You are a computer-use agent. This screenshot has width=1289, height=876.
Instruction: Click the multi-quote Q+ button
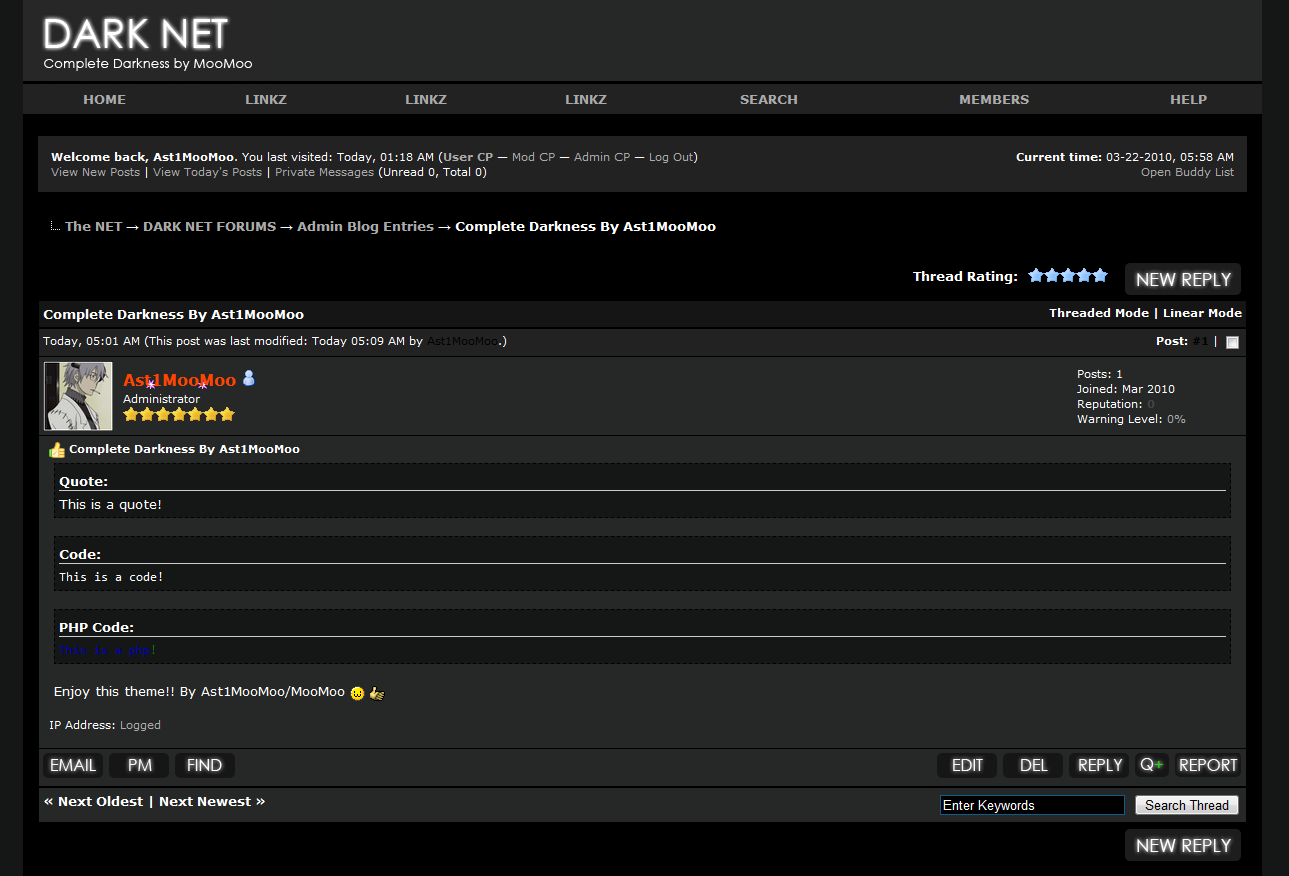coord(1151,765)
